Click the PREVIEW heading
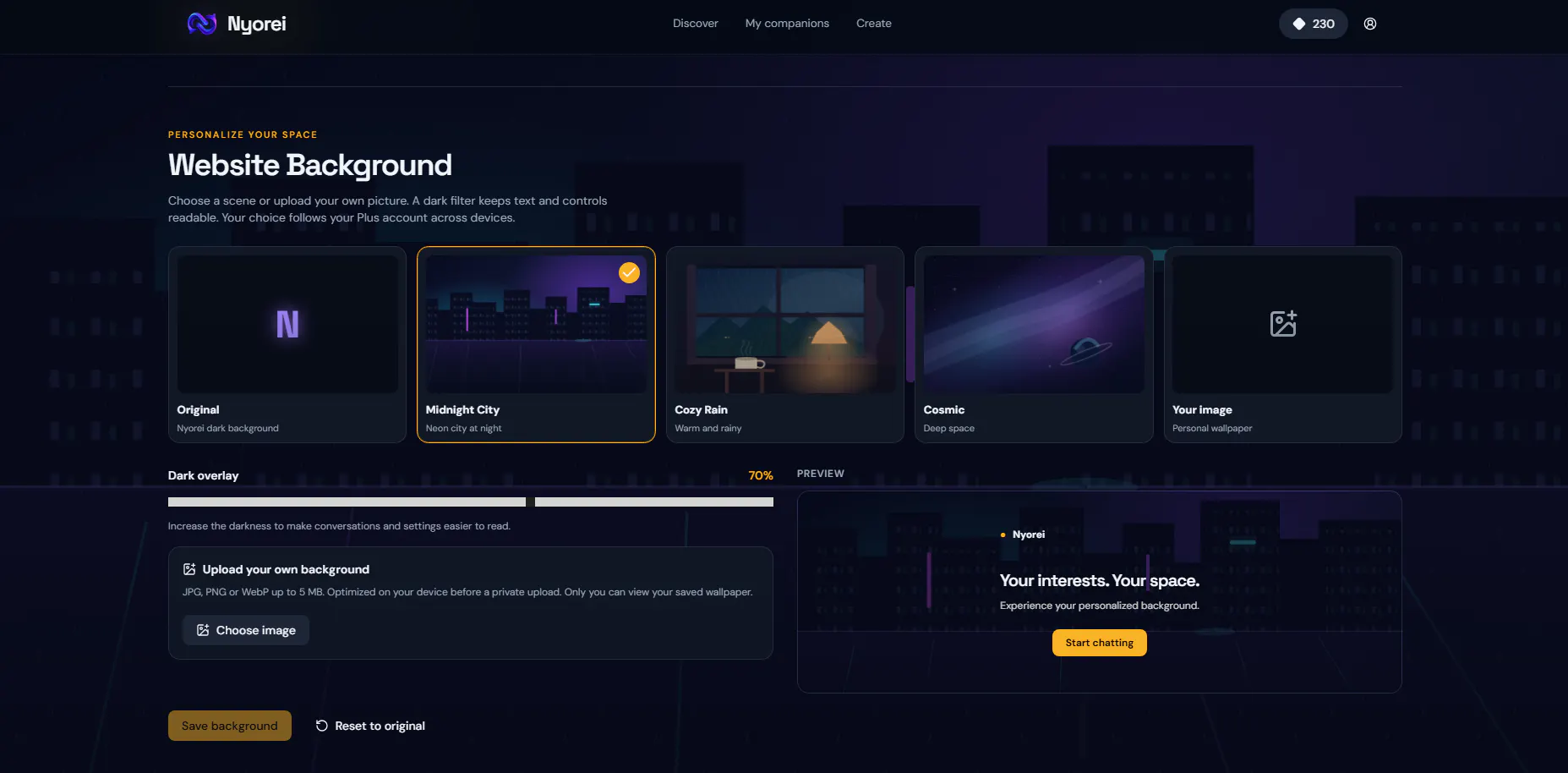Viewport: 1568px width, 773px height. pyautogui.click(x=821, y=474)
